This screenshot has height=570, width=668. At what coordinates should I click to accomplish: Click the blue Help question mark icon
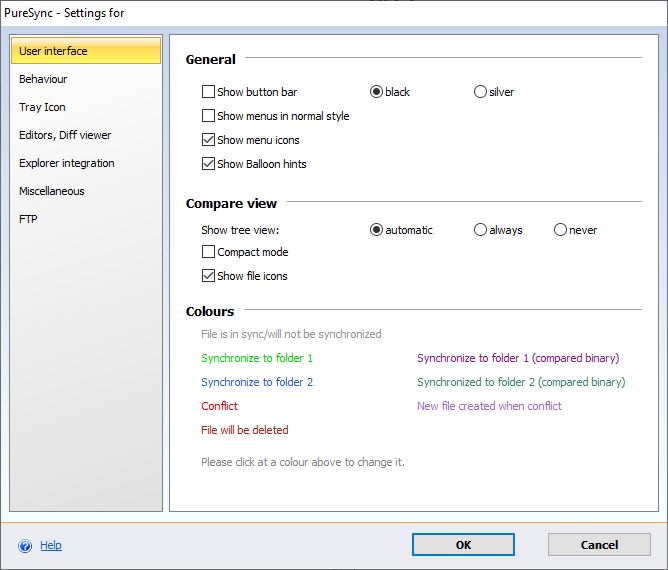pos(25,546)
